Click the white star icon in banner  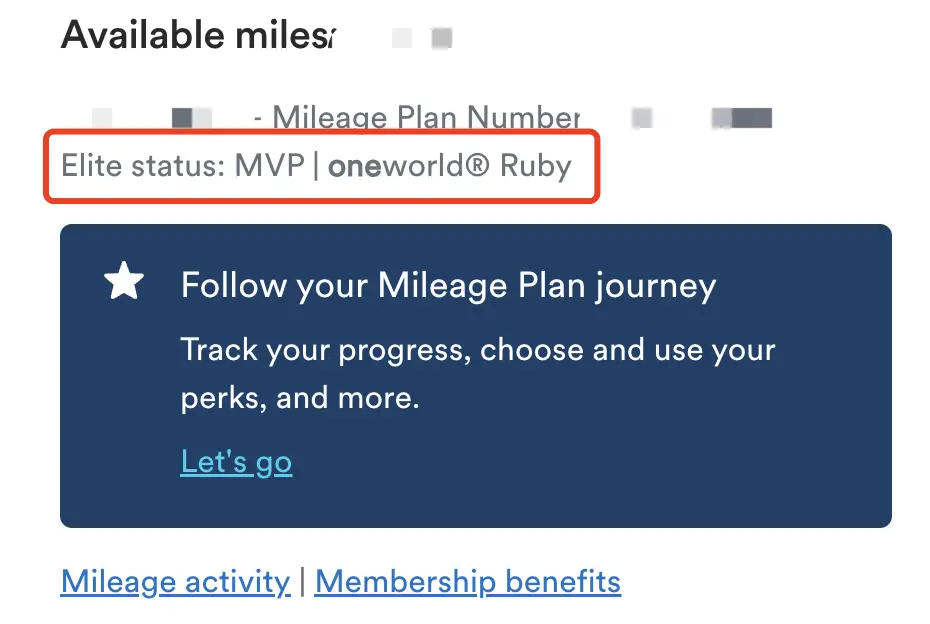tap(124, 284)
